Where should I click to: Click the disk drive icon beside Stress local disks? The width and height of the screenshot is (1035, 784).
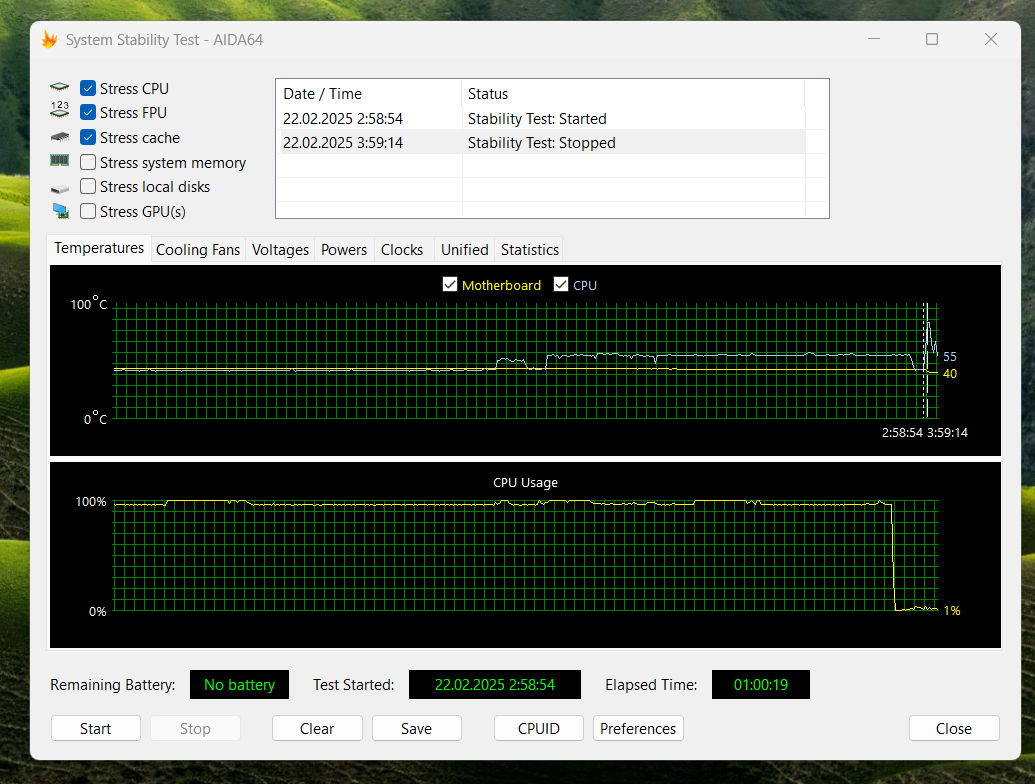[x=59, y=189]
